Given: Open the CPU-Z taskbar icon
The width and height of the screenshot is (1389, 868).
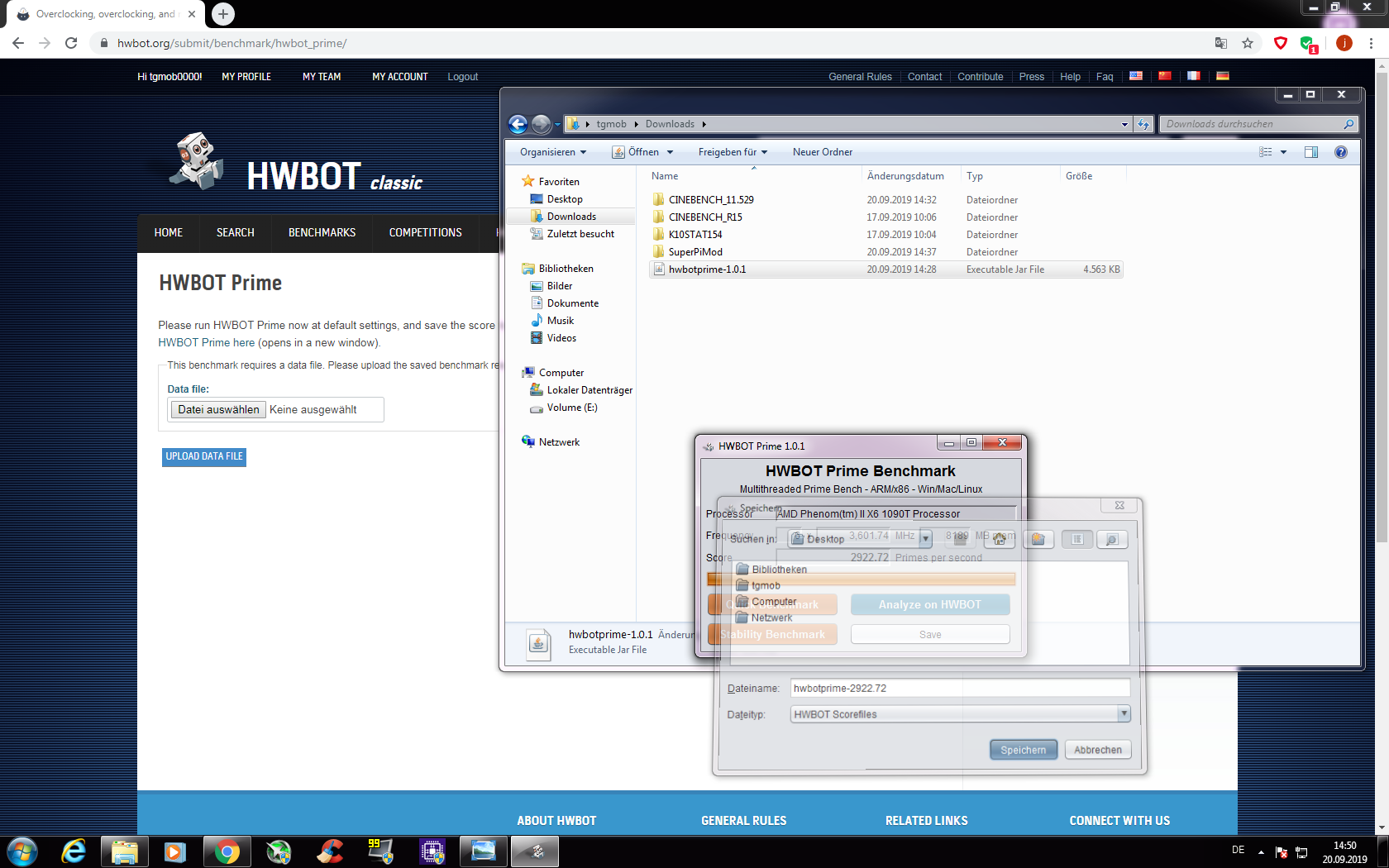Looking at the screenshot, I should [x=432, y=851].
